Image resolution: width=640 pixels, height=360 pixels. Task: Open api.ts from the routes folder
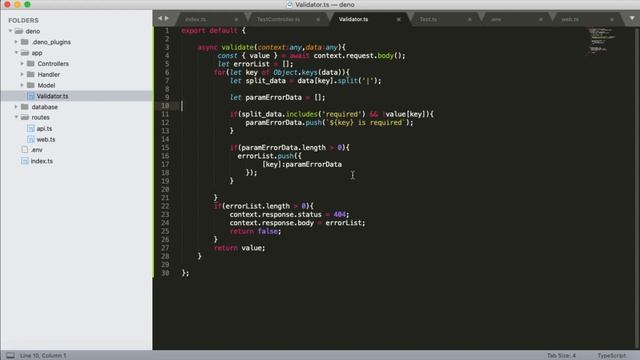(44, 129)
